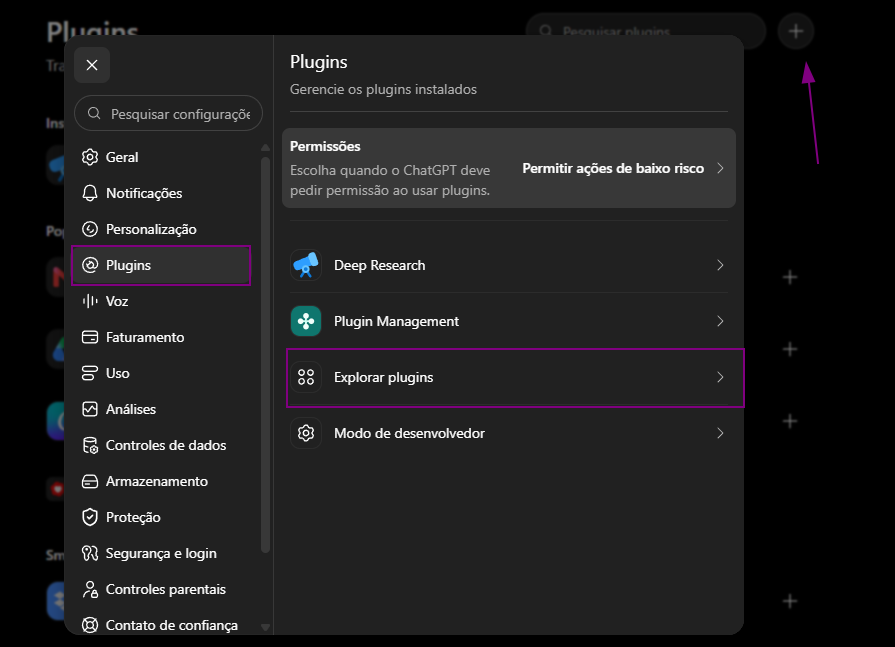Expand the Explorar plugins chevron
Screen dimensions: 895x647
[x=720, y=377]
